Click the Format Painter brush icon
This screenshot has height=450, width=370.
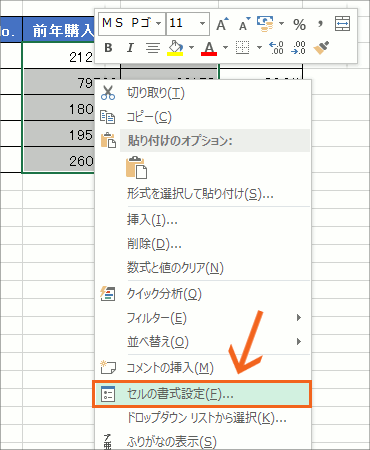(321, 48)
